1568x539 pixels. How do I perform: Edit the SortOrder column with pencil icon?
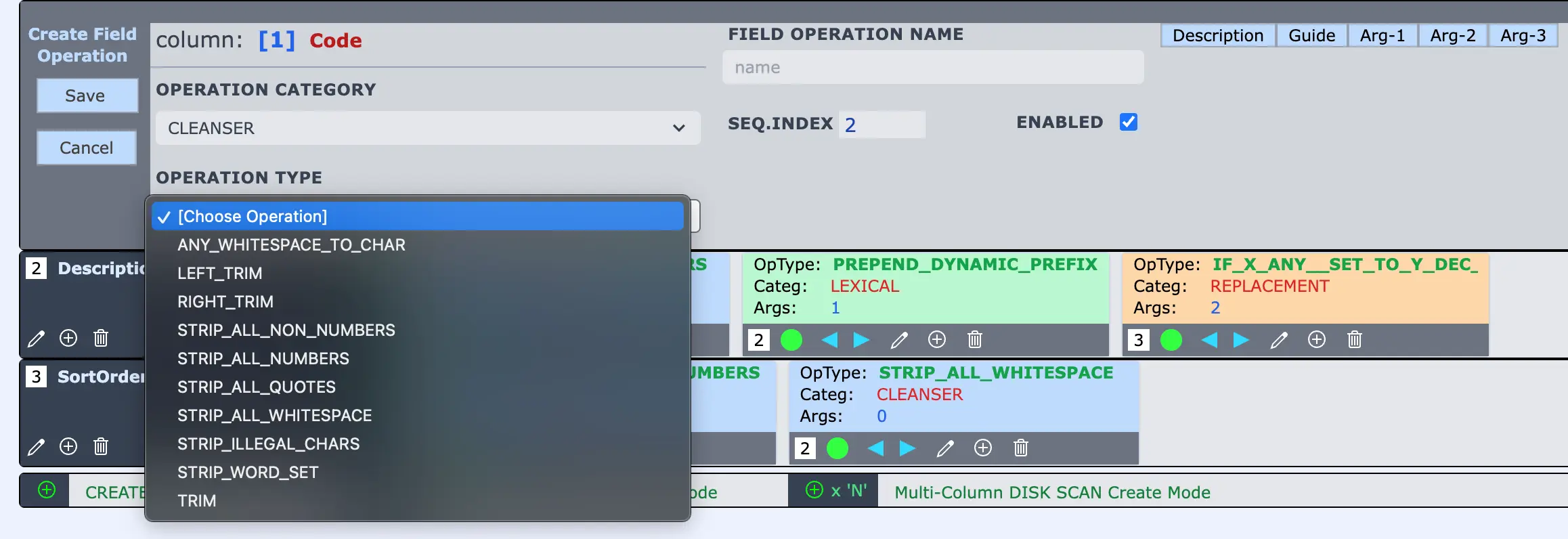[x=37, y=446]
